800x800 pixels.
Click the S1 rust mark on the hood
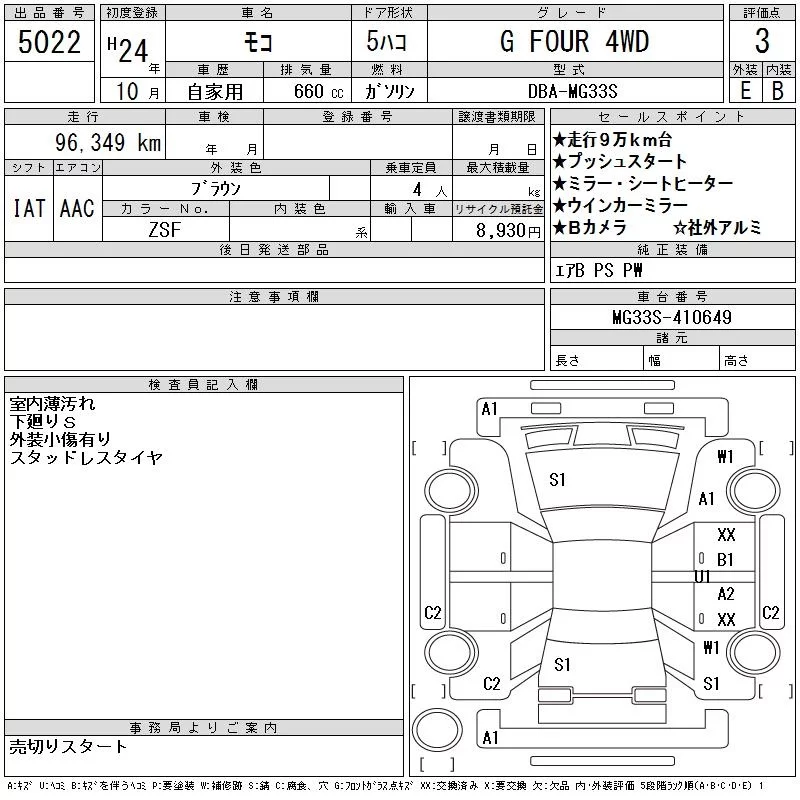click(557, 480)
